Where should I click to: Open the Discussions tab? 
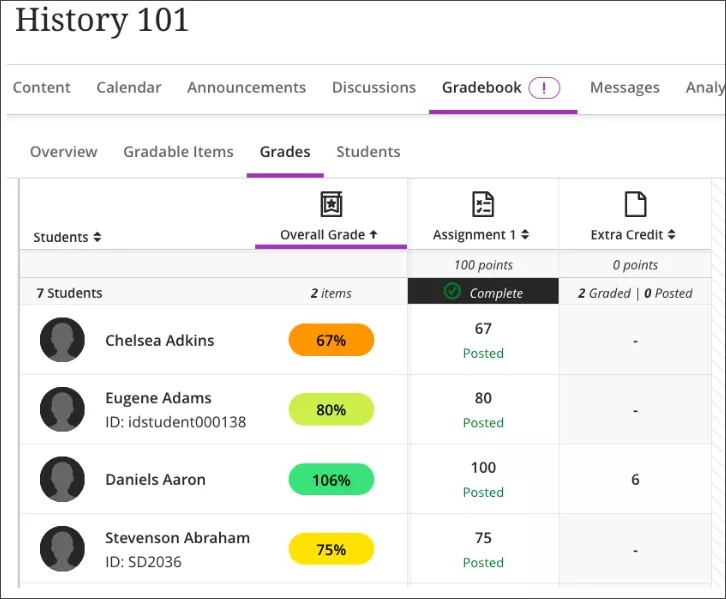373,88
